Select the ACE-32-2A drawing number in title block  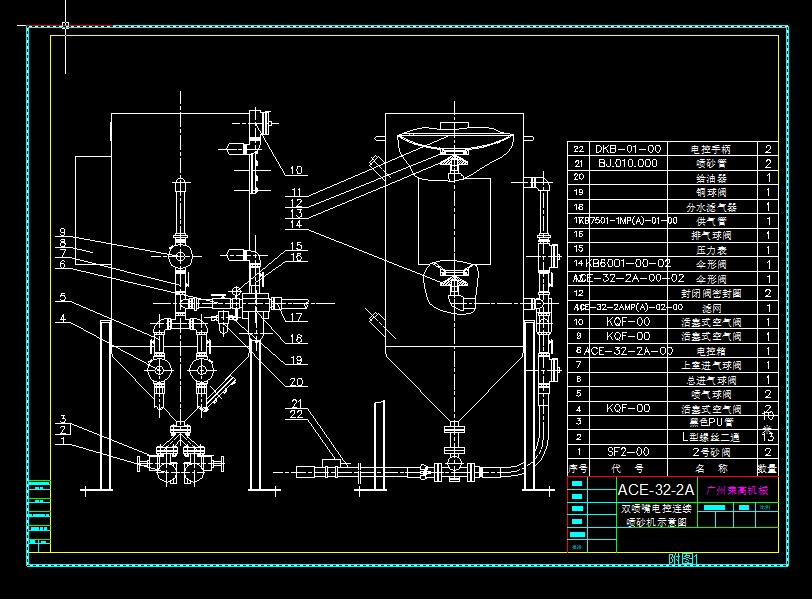656,490
